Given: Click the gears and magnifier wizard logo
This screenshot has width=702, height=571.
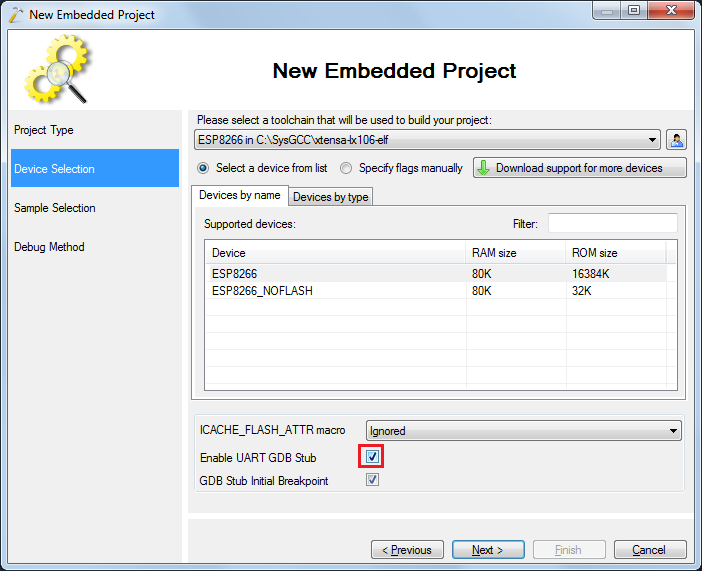Looking at the screenshot, I should click(57, 69).
